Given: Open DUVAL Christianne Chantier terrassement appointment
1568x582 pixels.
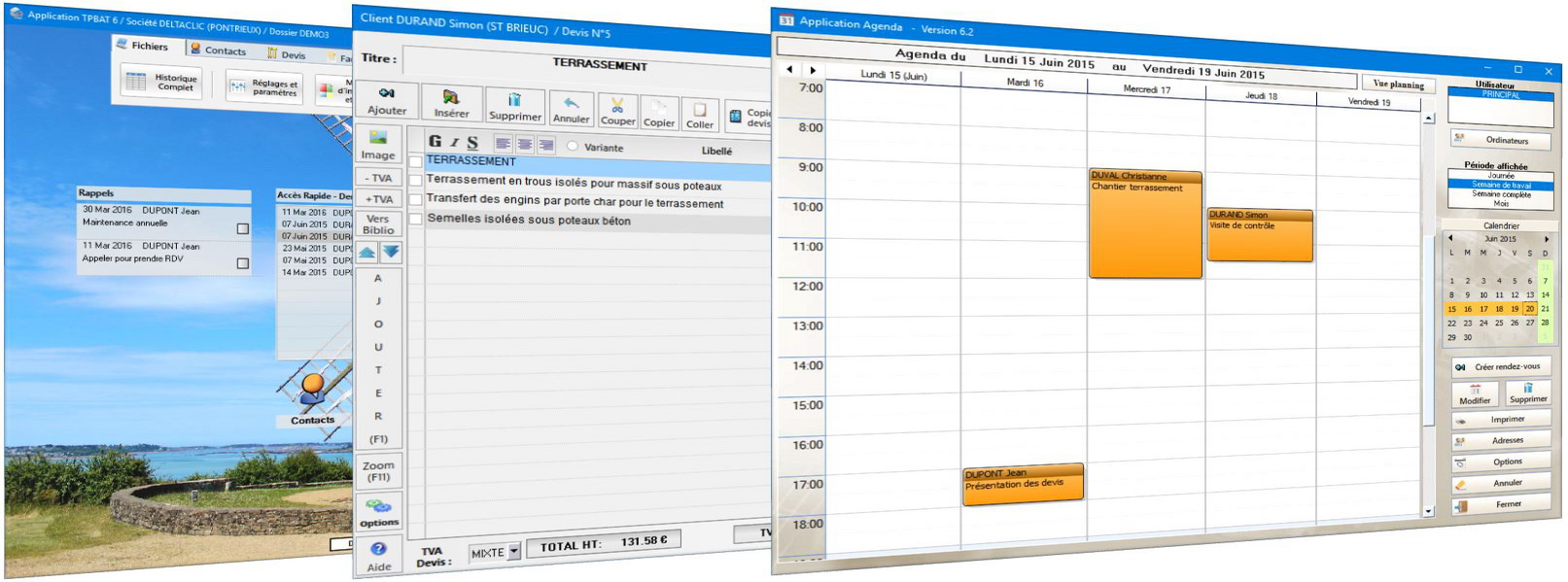Looking at the screenshot, I should click(1145, 224).
